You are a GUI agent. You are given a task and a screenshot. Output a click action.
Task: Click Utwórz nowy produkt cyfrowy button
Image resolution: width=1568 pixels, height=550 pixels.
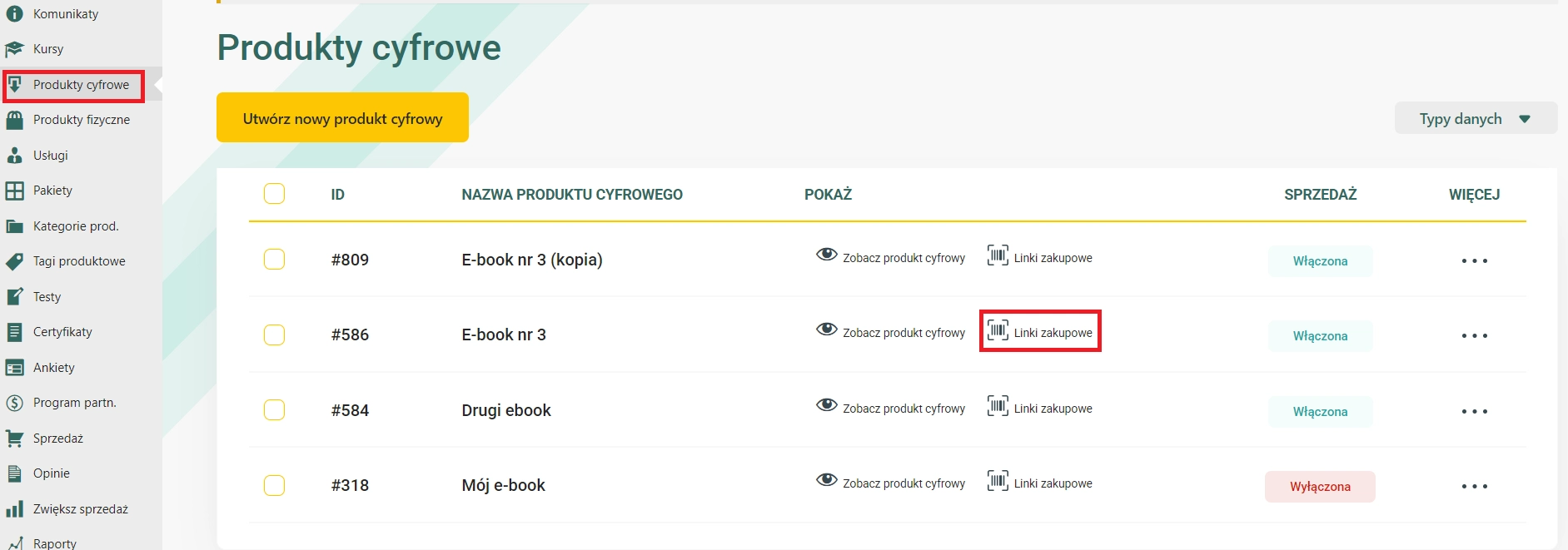(x=342, y=117)
